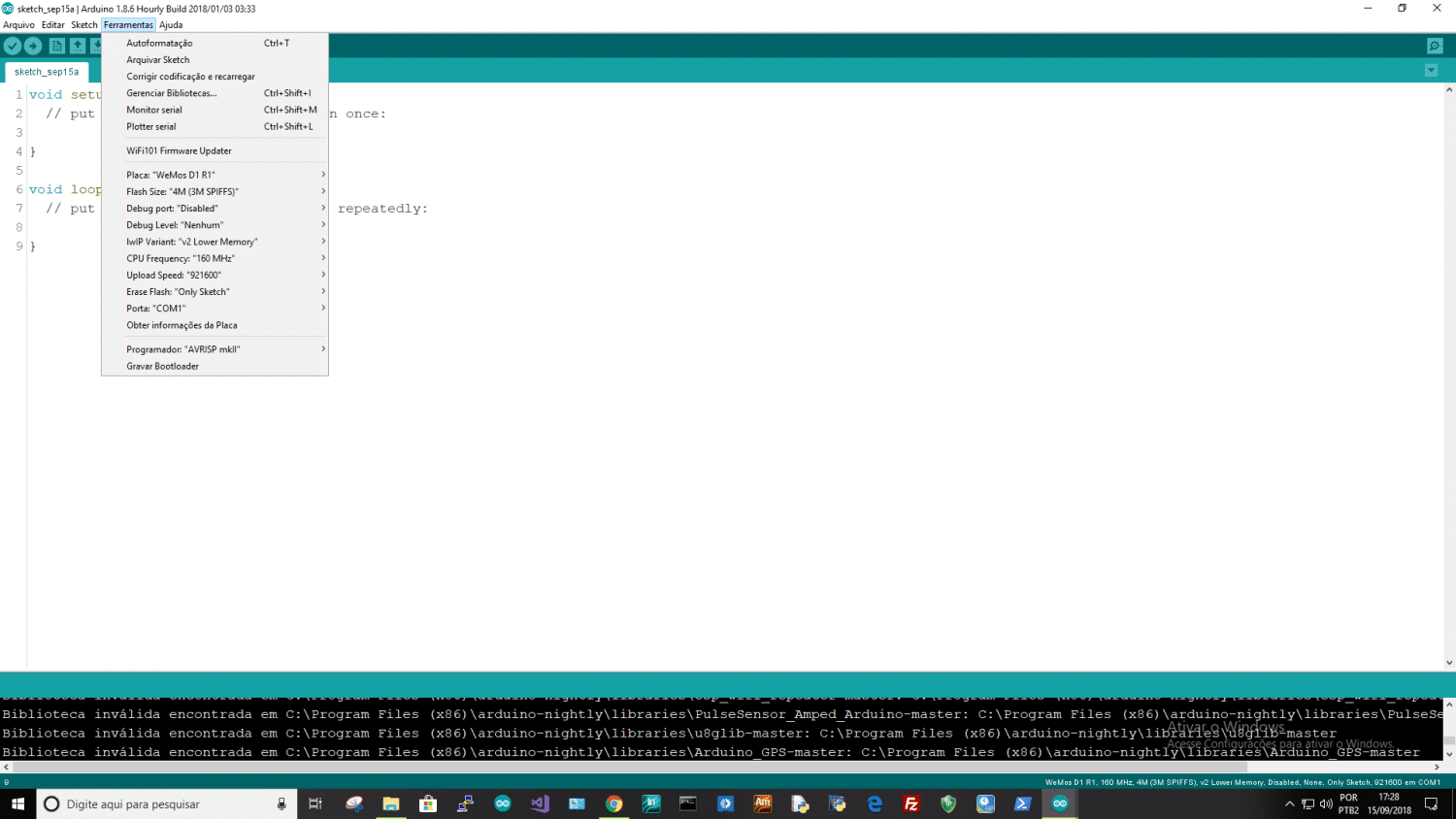
Task: Click the Arduino logo in the title bar
Action: point(8,9)
